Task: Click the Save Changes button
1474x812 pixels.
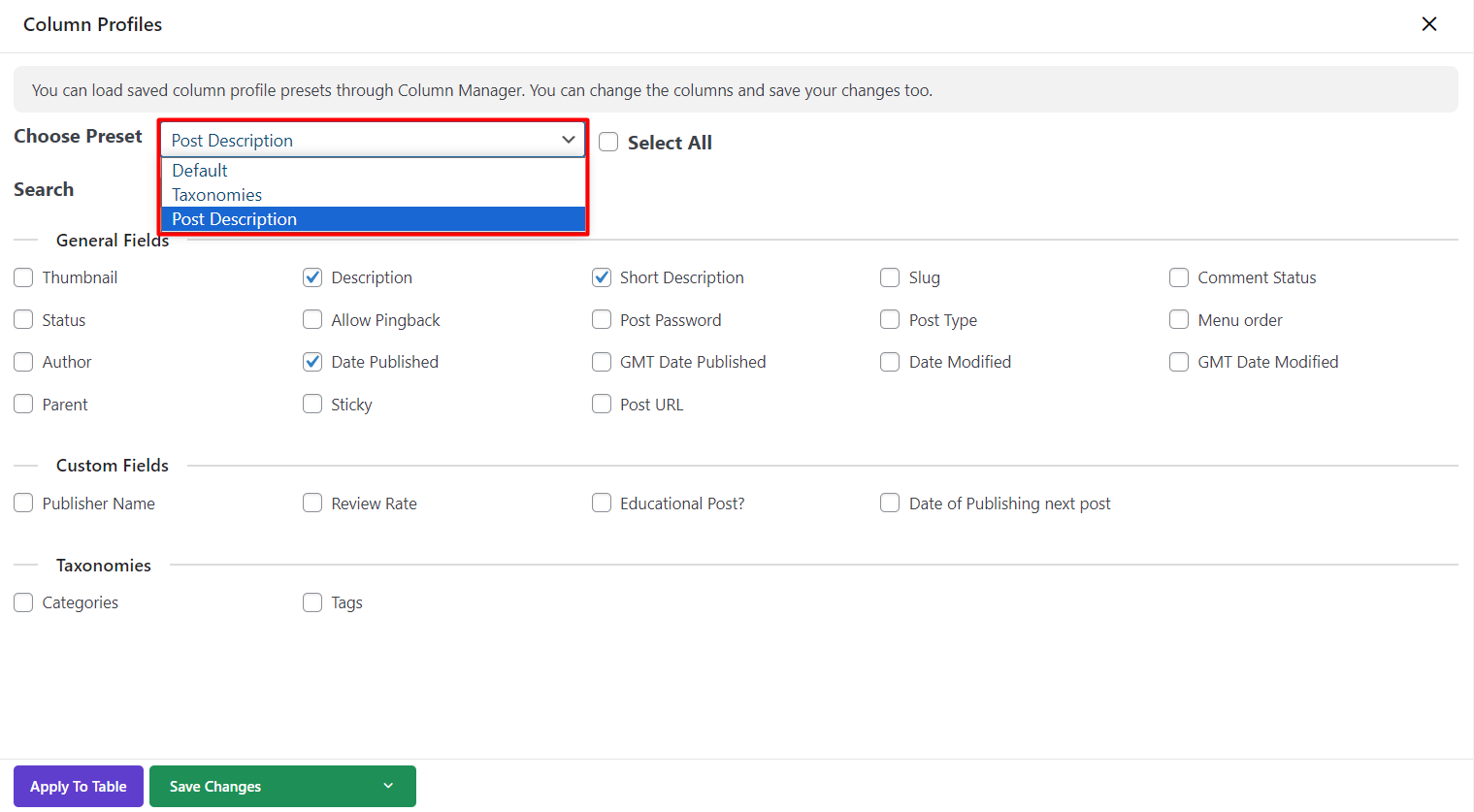Action: 215,787
